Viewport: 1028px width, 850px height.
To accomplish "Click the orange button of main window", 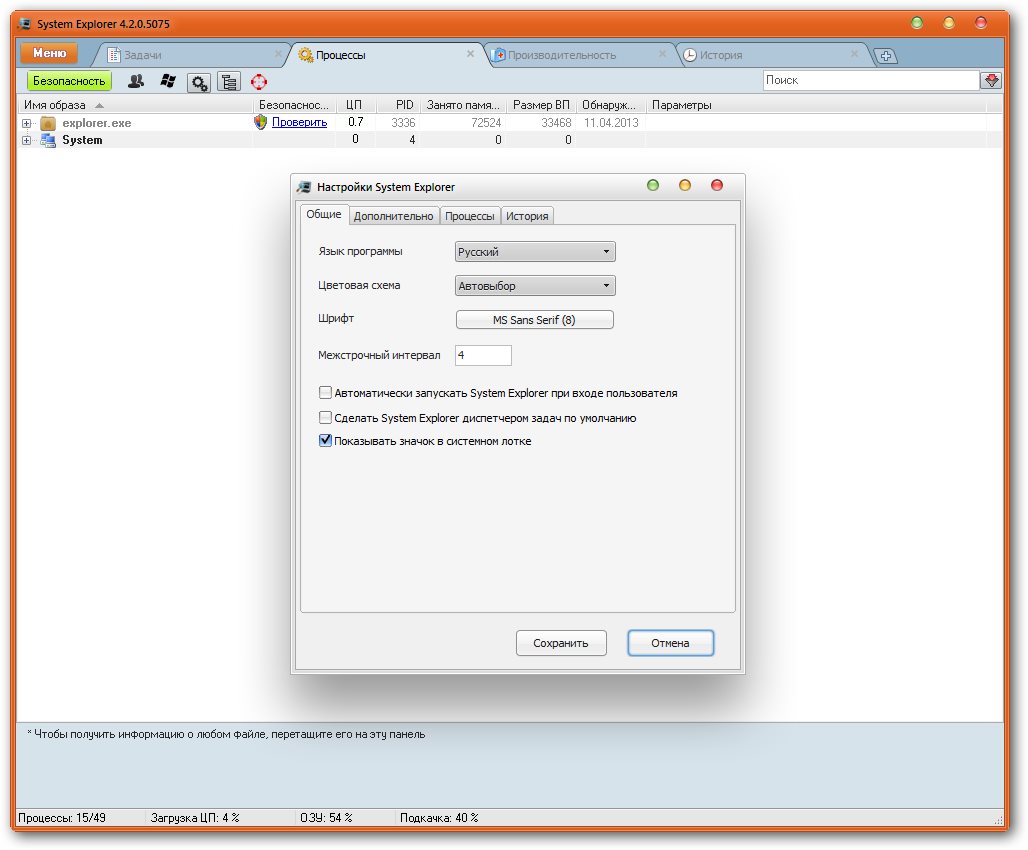I will pos(949,23).
